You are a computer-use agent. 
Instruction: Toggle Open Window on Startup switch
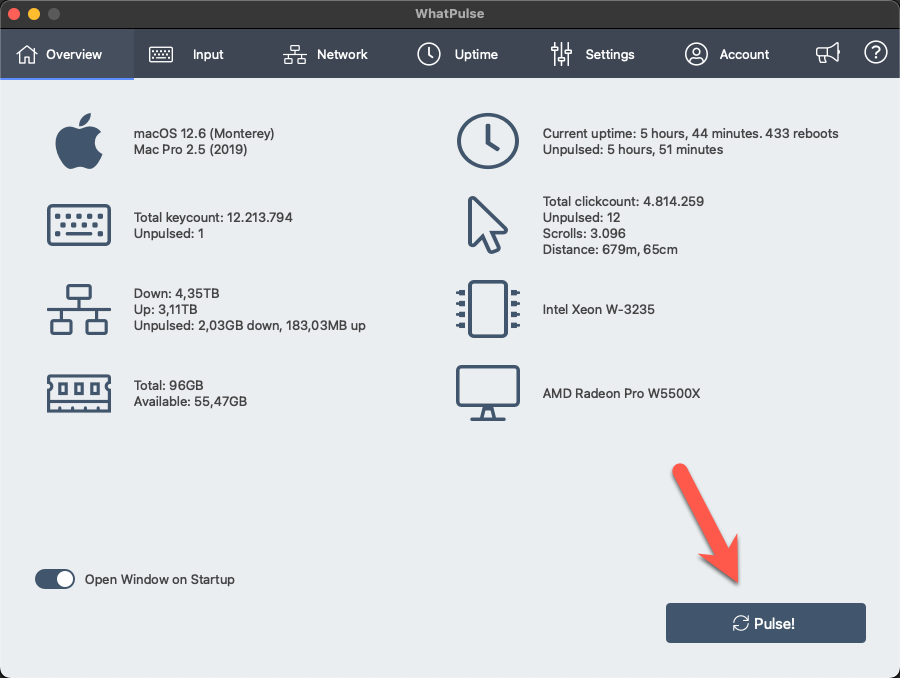(55, 579)
